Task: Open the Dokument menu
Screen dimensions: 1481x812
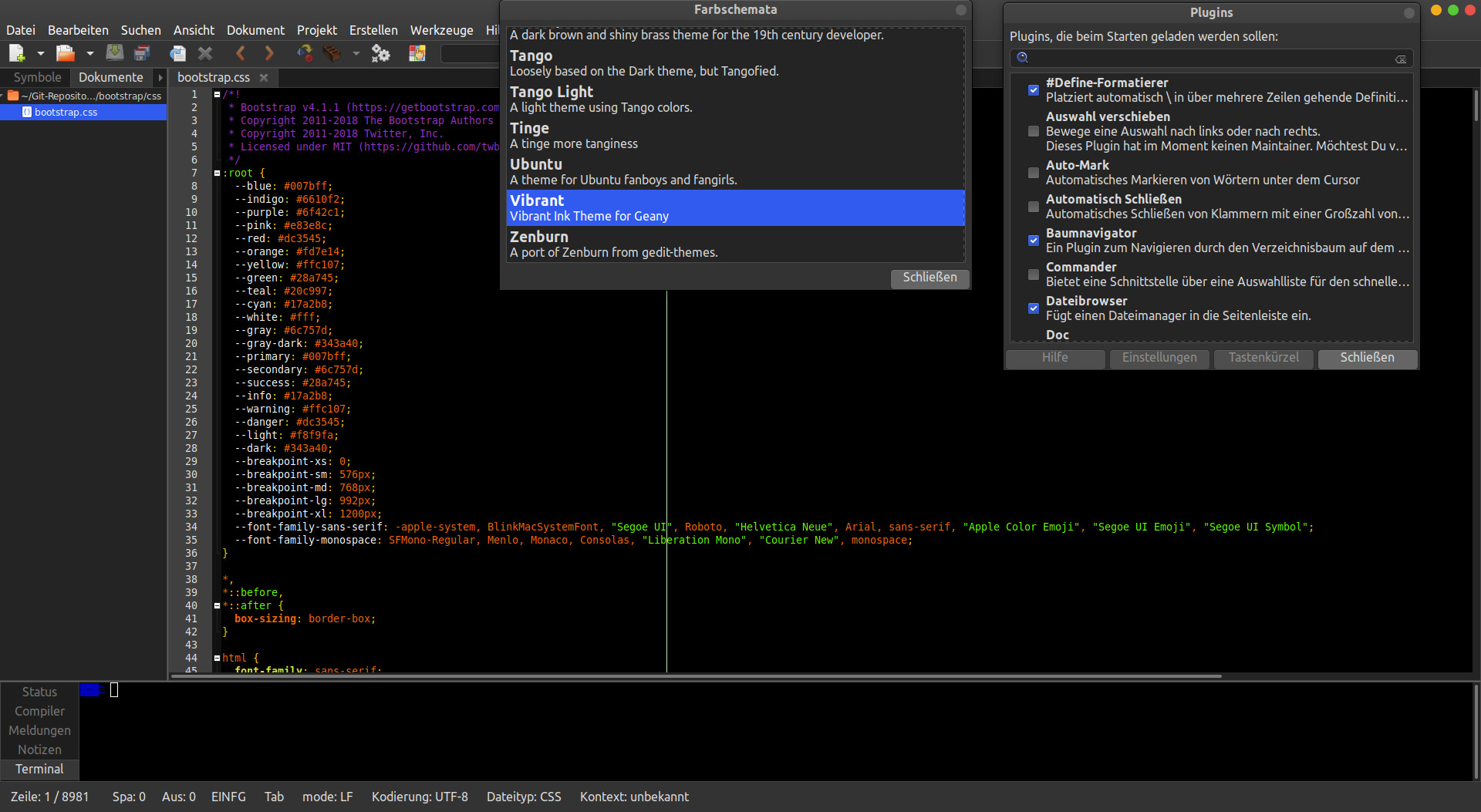Action: [x=255, y=30]
